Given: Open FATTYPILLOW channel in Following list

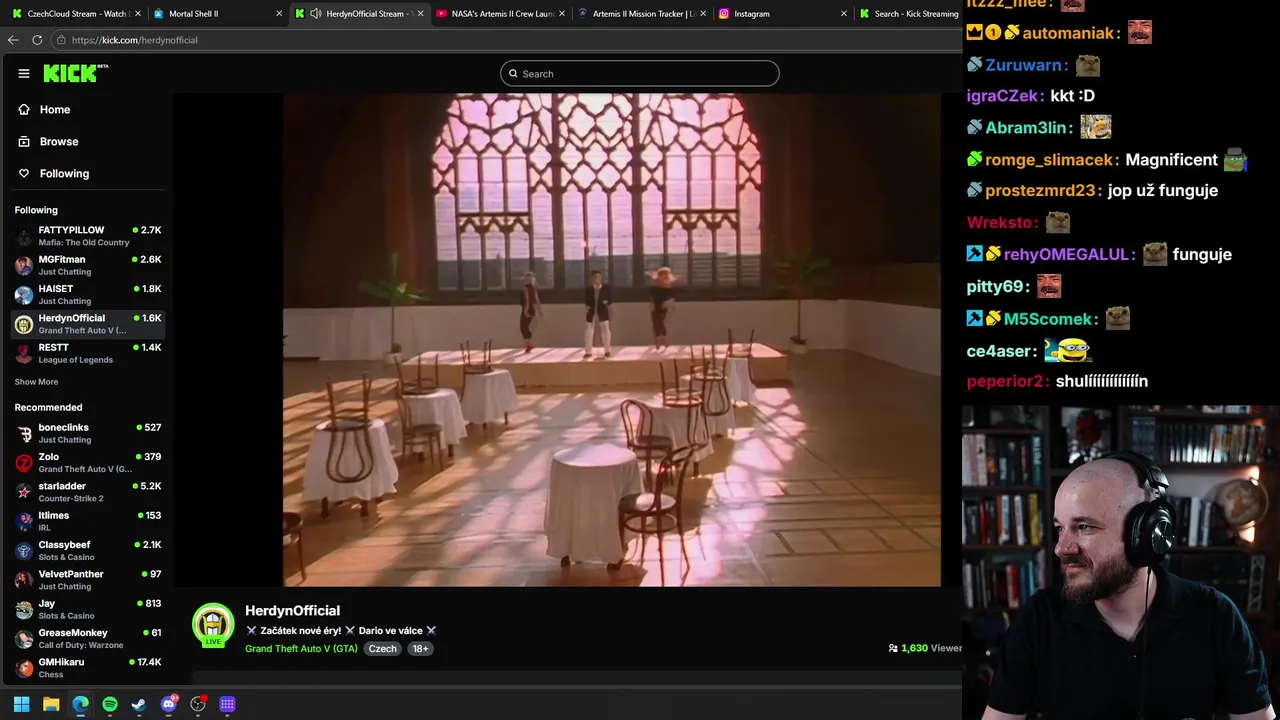Looking at the screenshot, I should [88, 236].
